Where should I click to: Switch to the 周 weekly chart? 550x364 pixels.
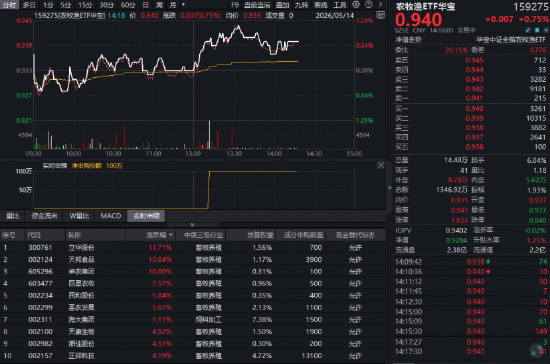point(159,5)
